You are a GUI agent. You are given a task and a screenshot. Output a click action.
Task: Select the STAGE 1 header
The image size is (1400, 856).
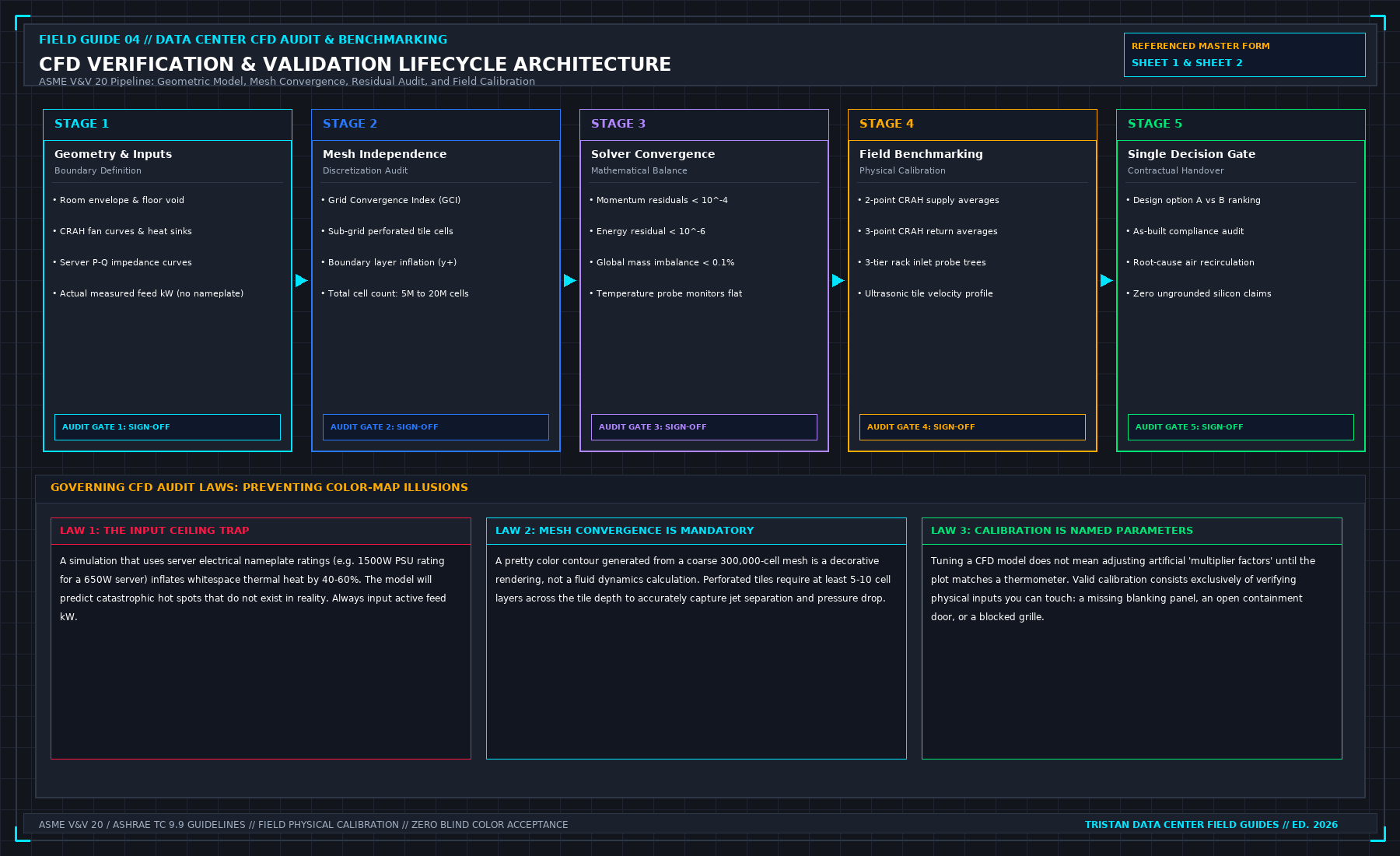[167, 125]
